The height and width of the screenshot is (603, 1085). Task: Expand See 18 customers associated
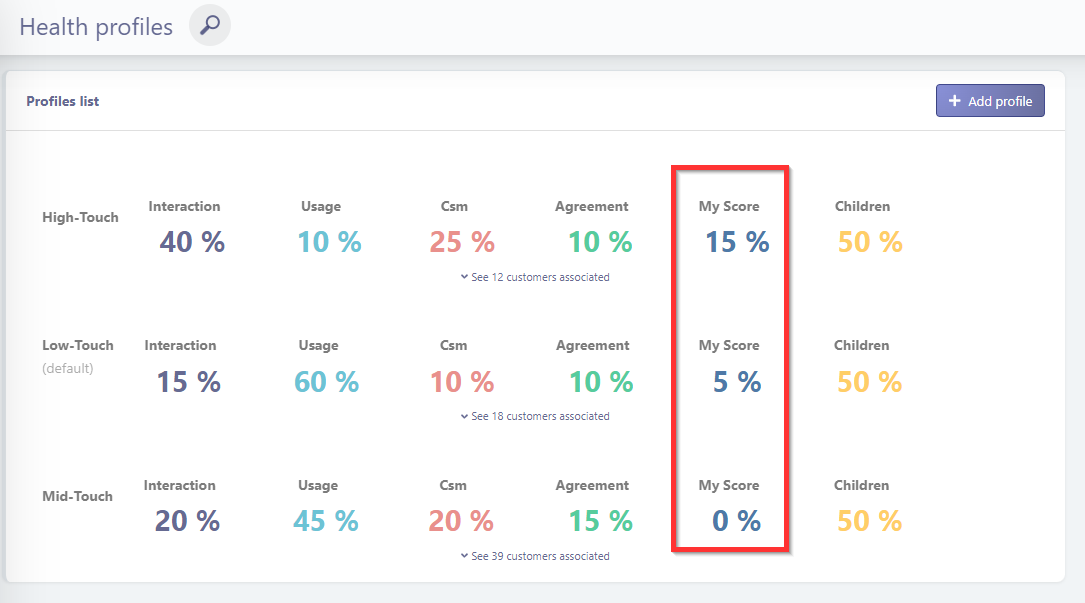[535, 416]
